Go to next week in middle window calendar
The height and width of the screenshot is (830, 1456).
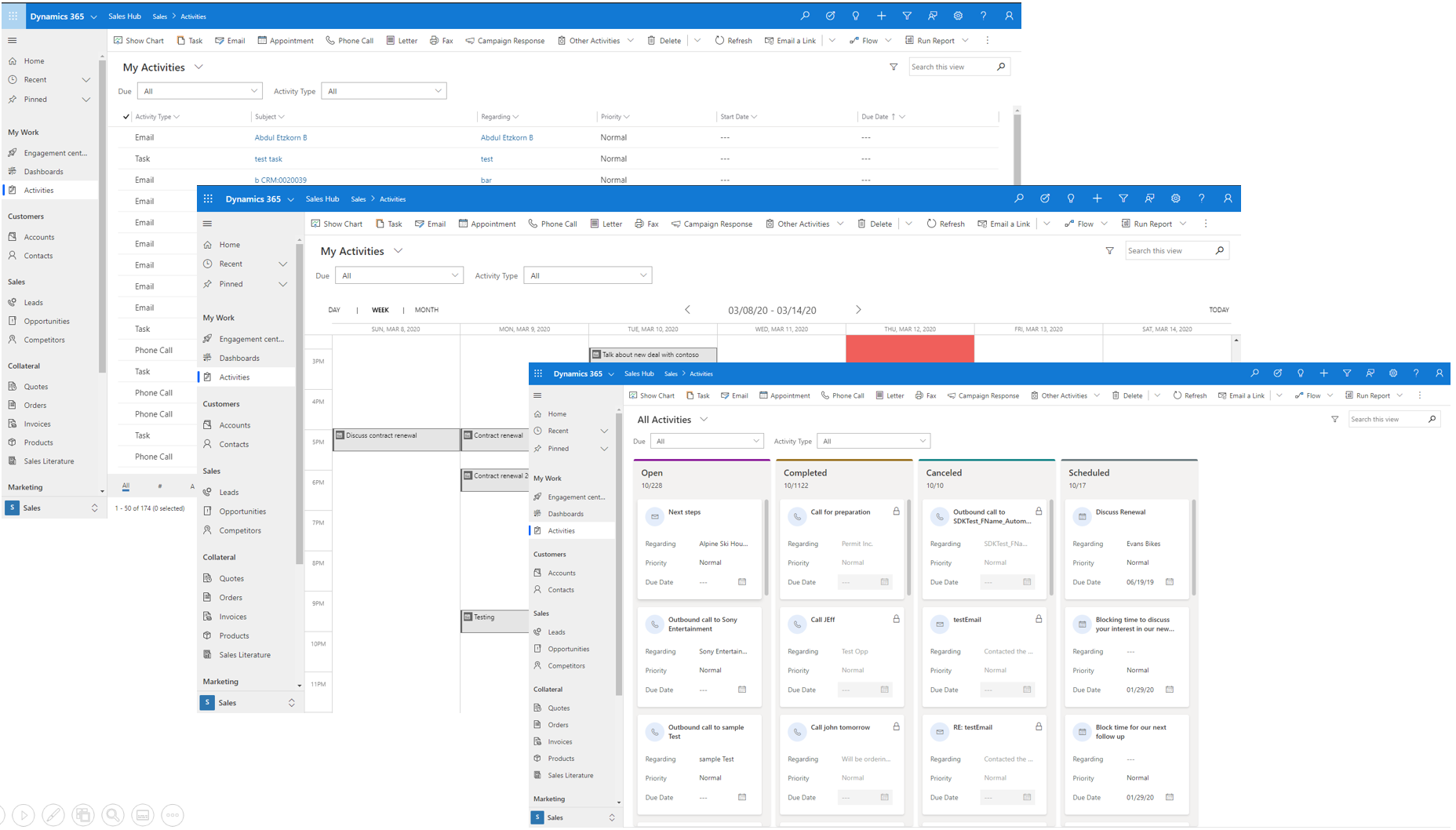(x=858, y=310)
